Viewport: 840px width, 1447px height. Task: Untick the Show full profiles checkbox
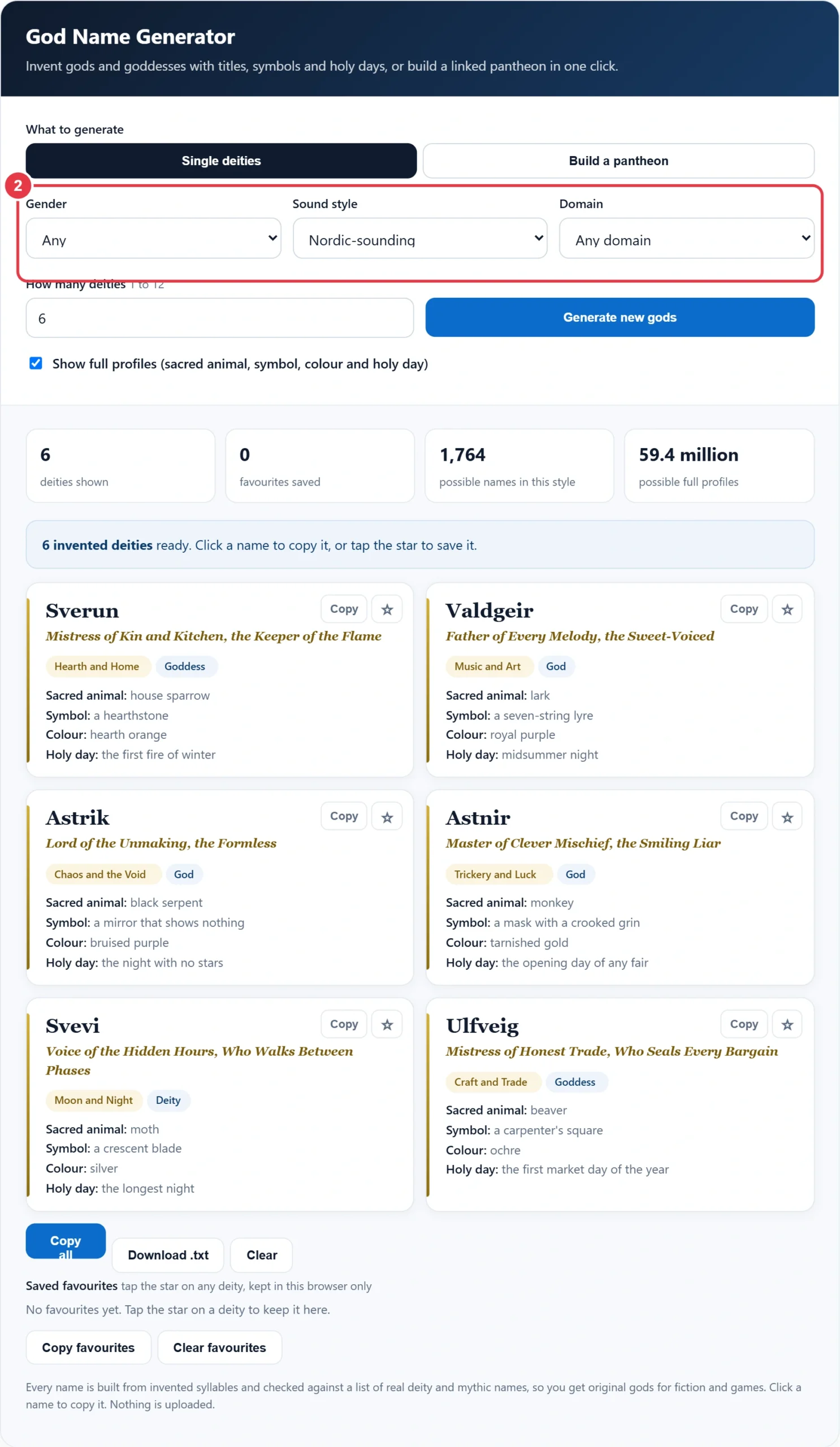(36, 363)
